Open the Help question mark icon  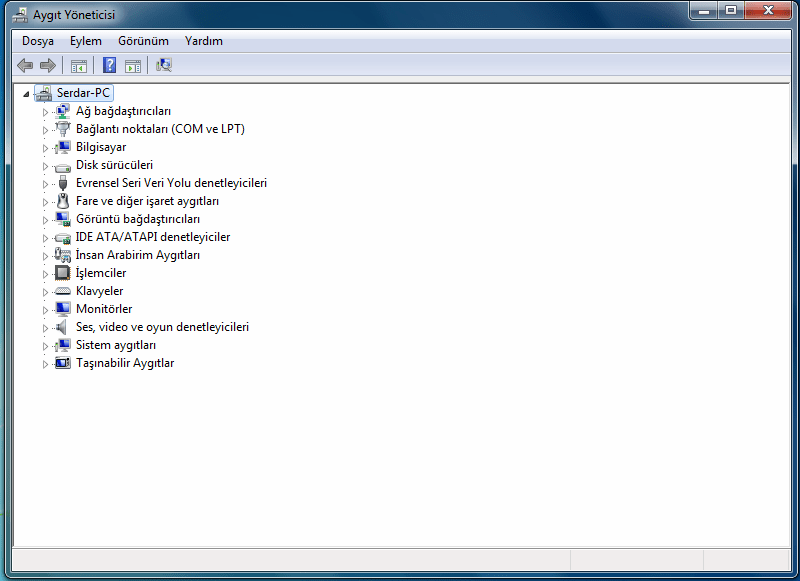109,65
